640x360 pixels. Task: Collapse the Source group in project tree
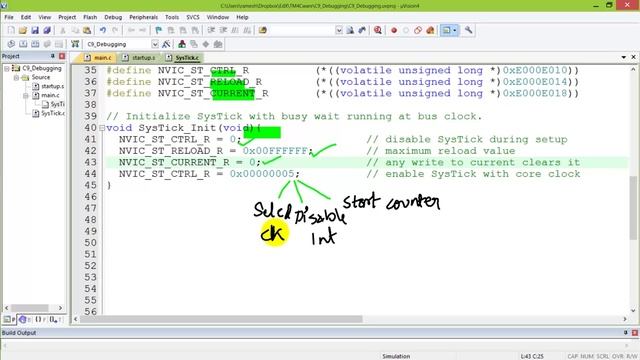16,77
